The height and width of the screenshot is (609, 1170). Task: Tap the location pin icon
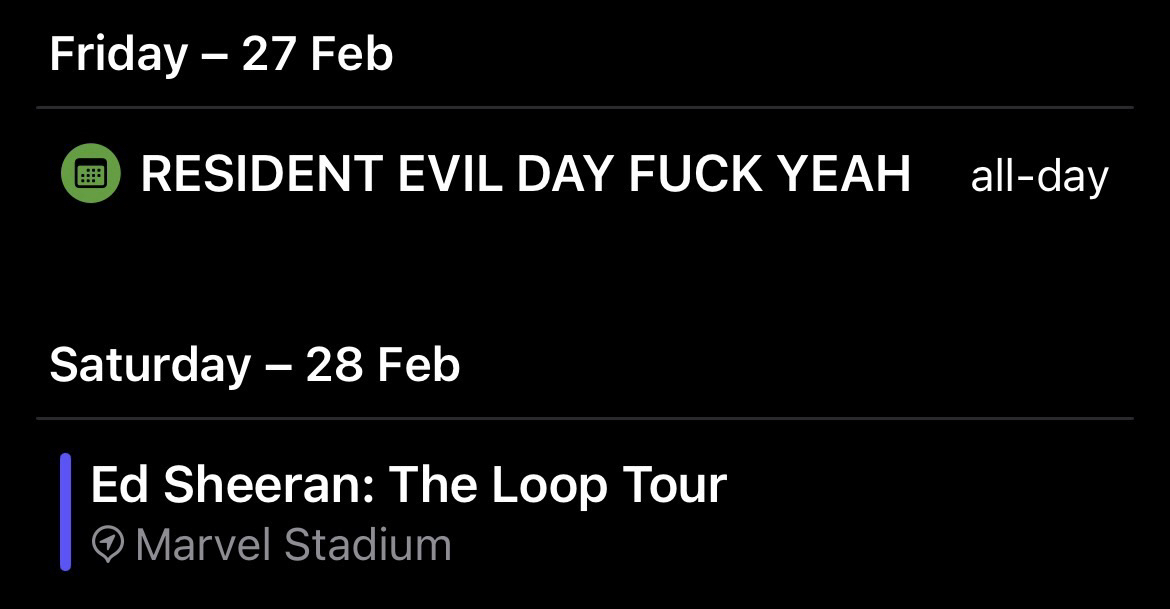108,545
